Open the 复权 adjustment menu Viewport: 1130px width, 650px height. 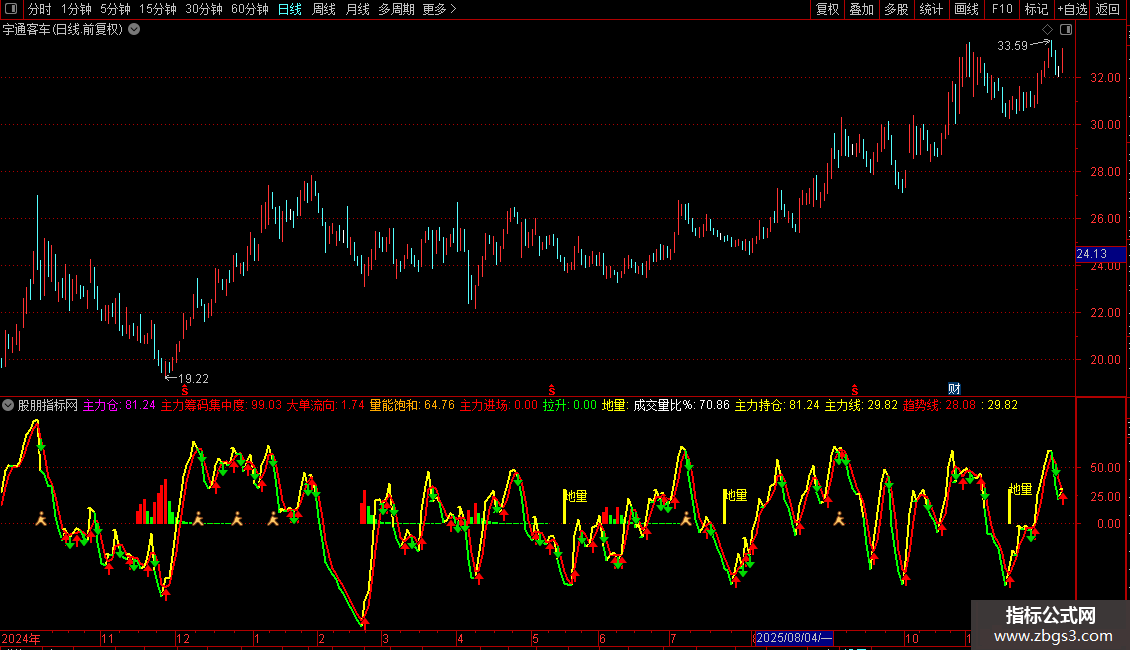[x=827, y=9]
